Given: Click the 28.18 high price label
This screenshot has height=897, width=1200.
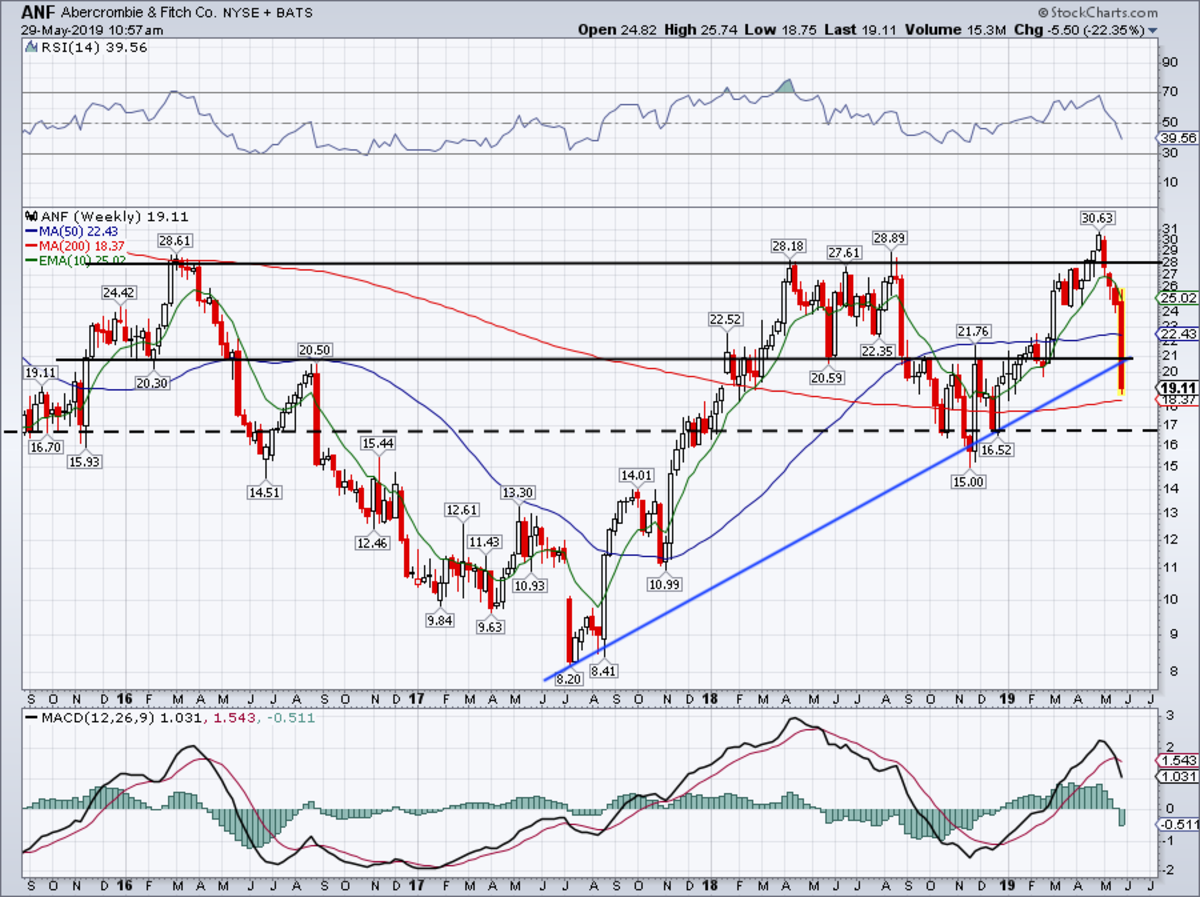Looking at the screenshot, I should point(788,246).
